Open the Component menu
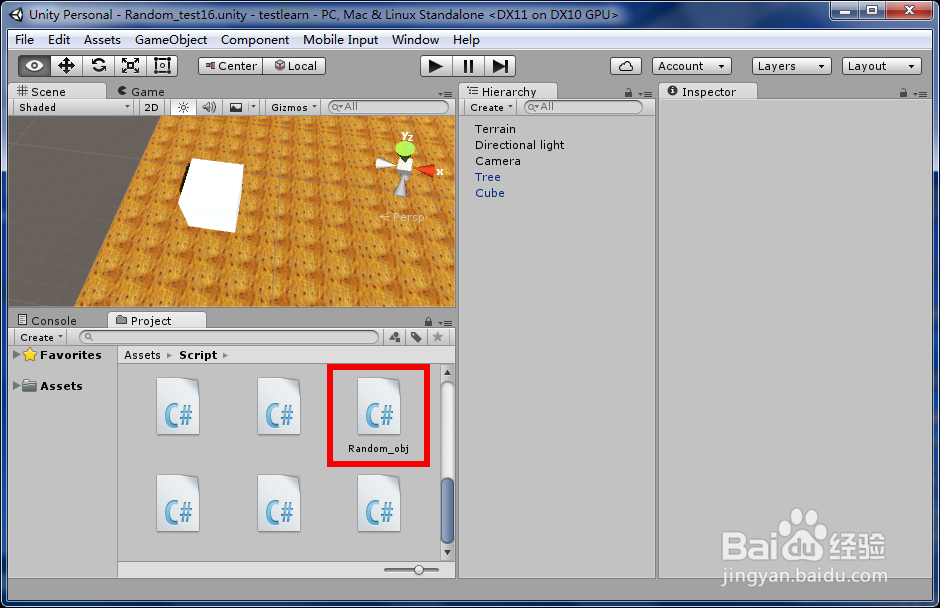The height and width of the screenshot is (608, 940). (255, 40)
